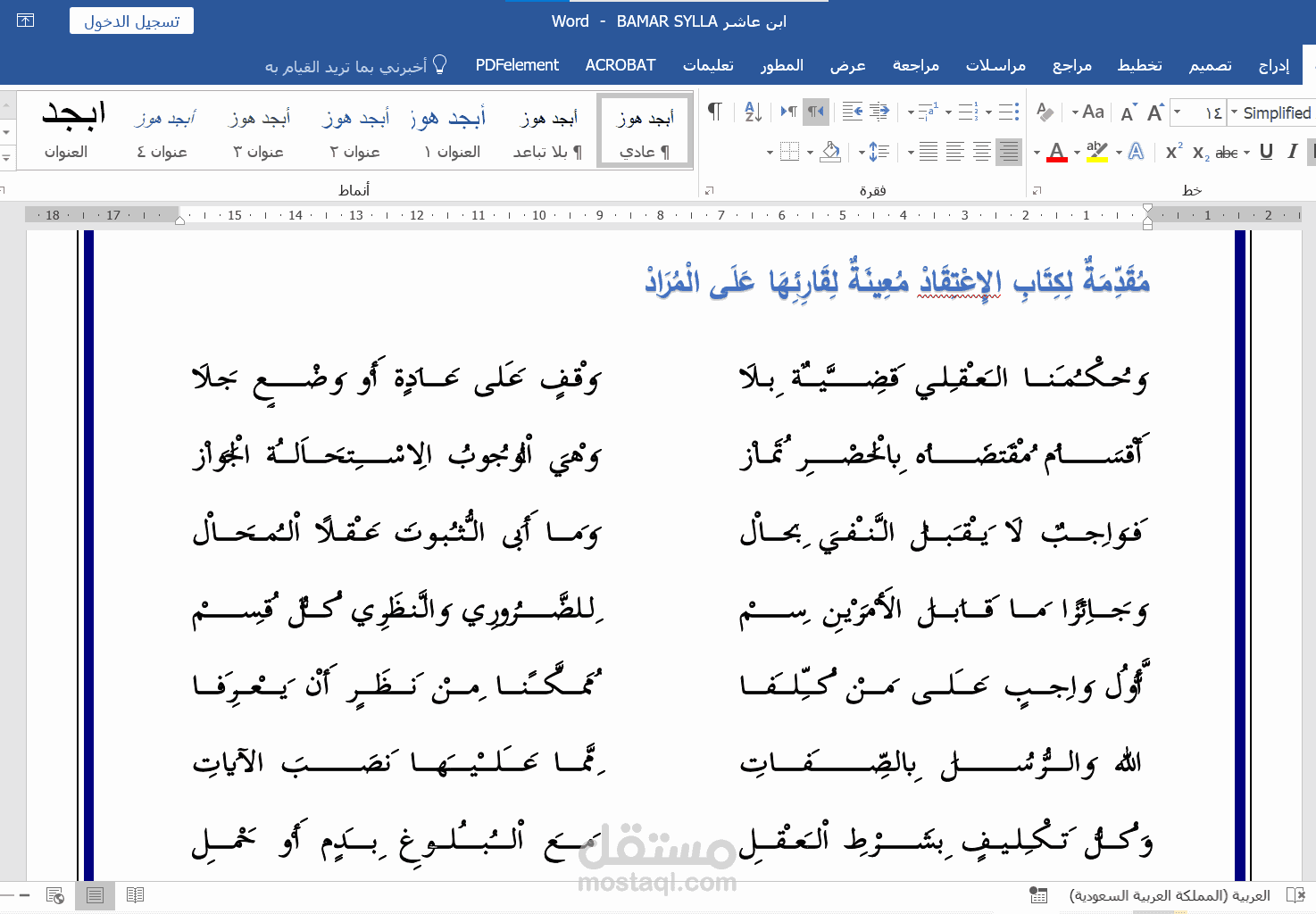Open the مراسلات ribbon tab
Image resolution: width=1316 pixels, height=914 pixels.
coord(995,65)
